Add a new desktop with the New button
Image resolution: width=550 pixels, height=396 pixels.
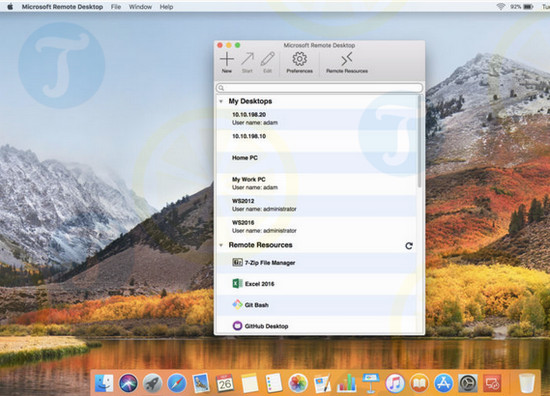pos(227,62)
